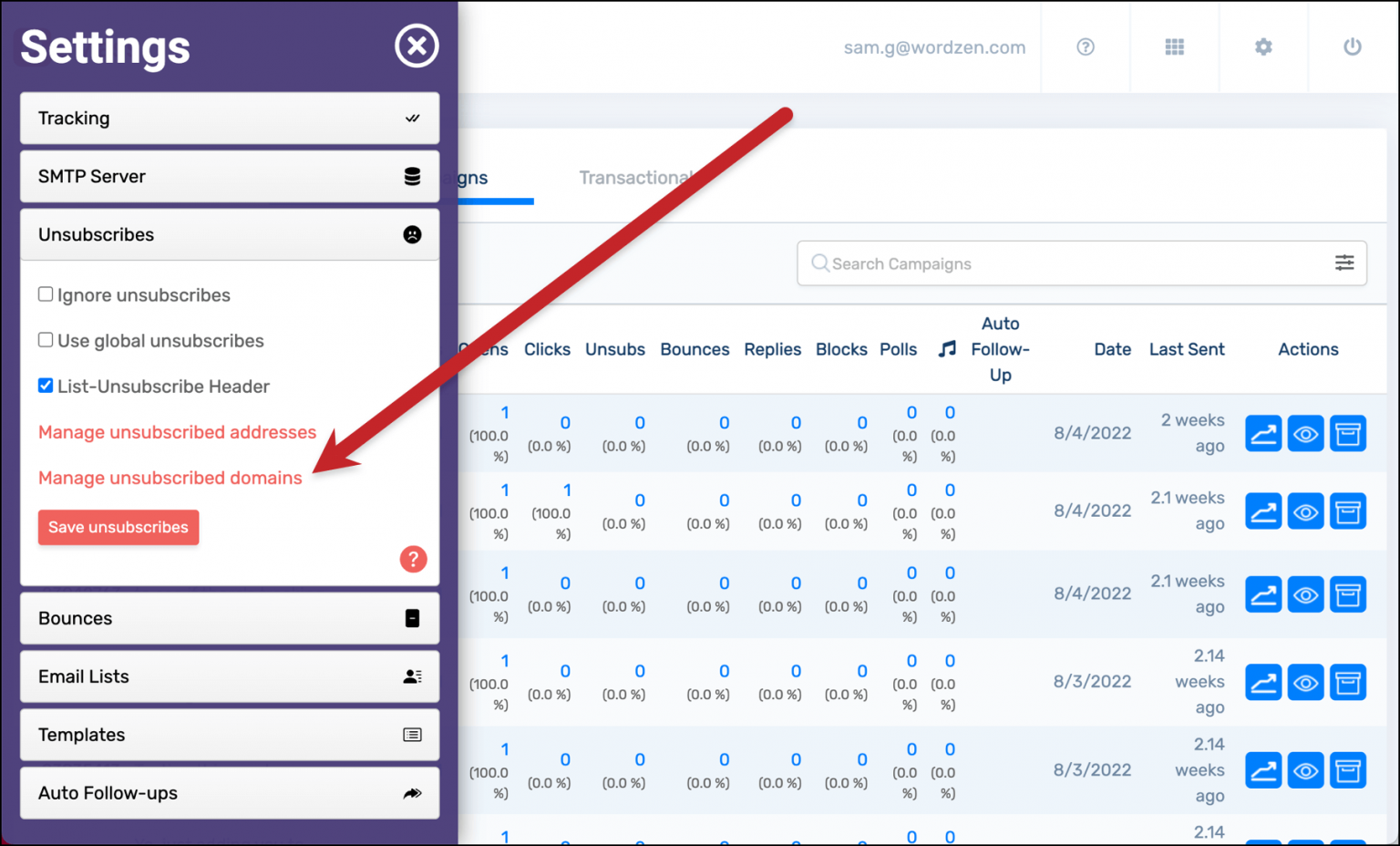Click the SMTP Server database icon
The image size is (1400, 846).
[x=413, y=176]
